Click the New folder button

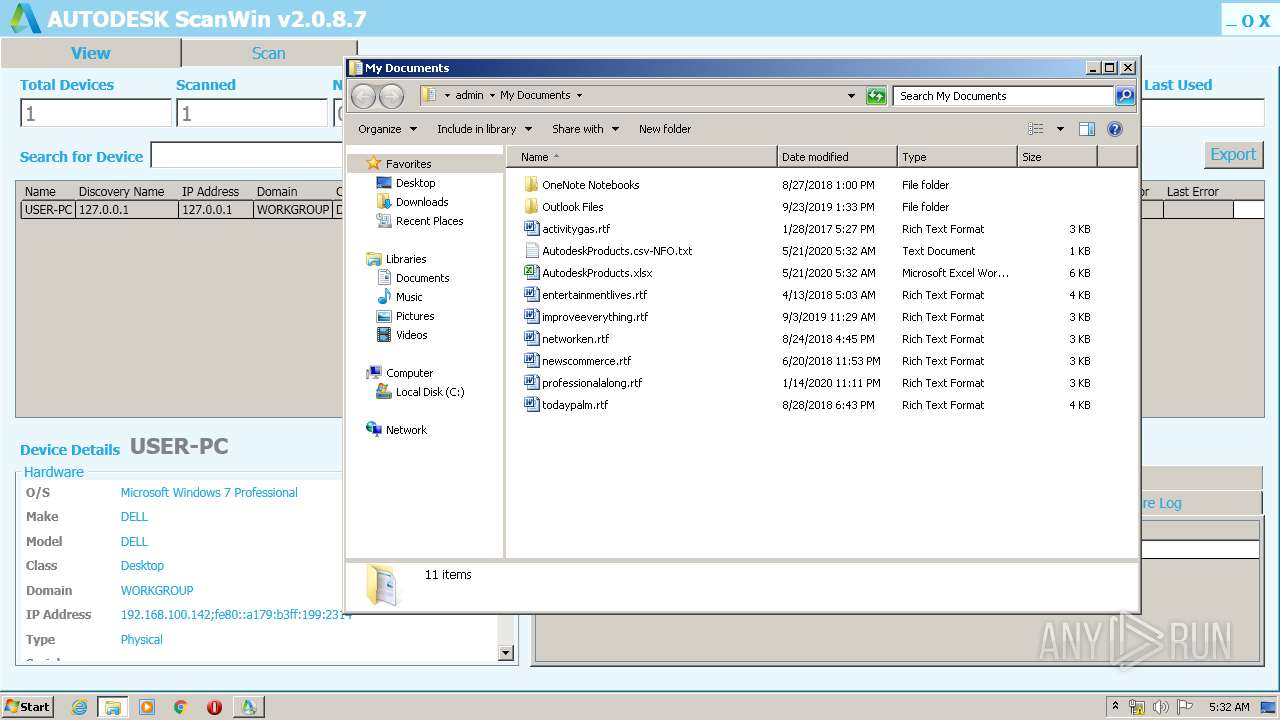(665, 129)
